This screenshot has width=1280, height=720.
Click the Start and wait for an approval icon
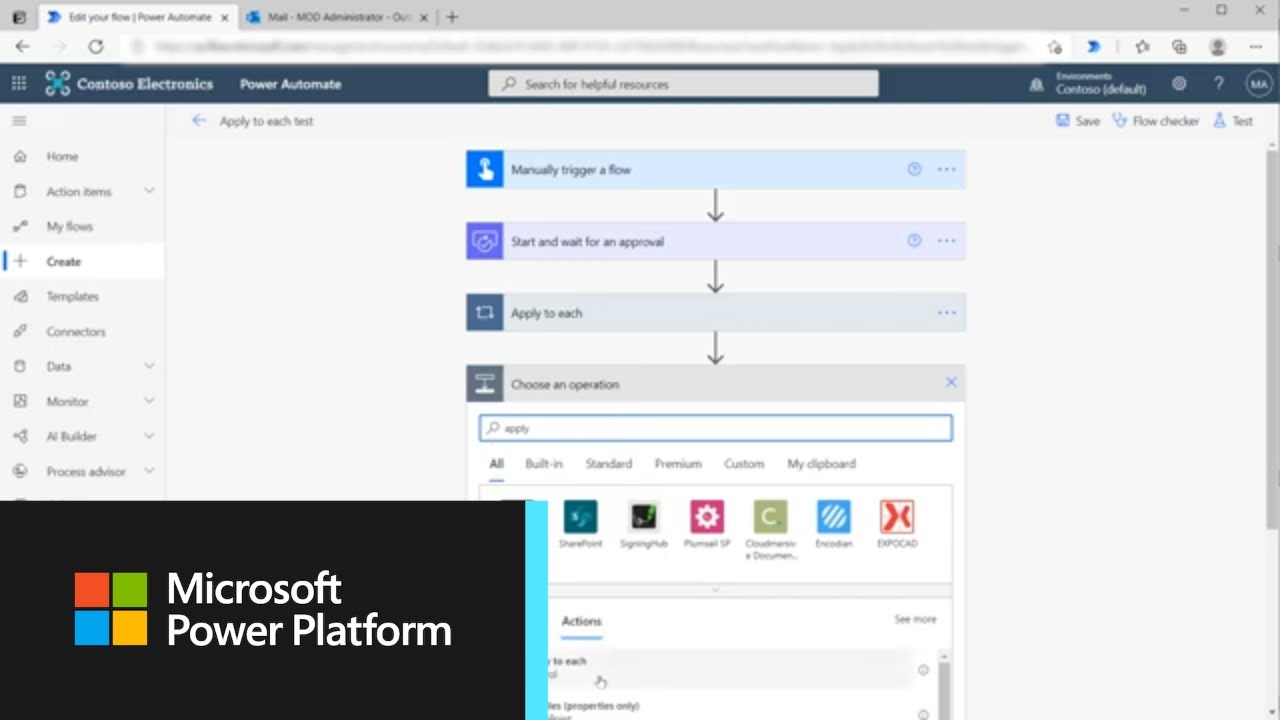pyautogui.click(x=484, y=241)
